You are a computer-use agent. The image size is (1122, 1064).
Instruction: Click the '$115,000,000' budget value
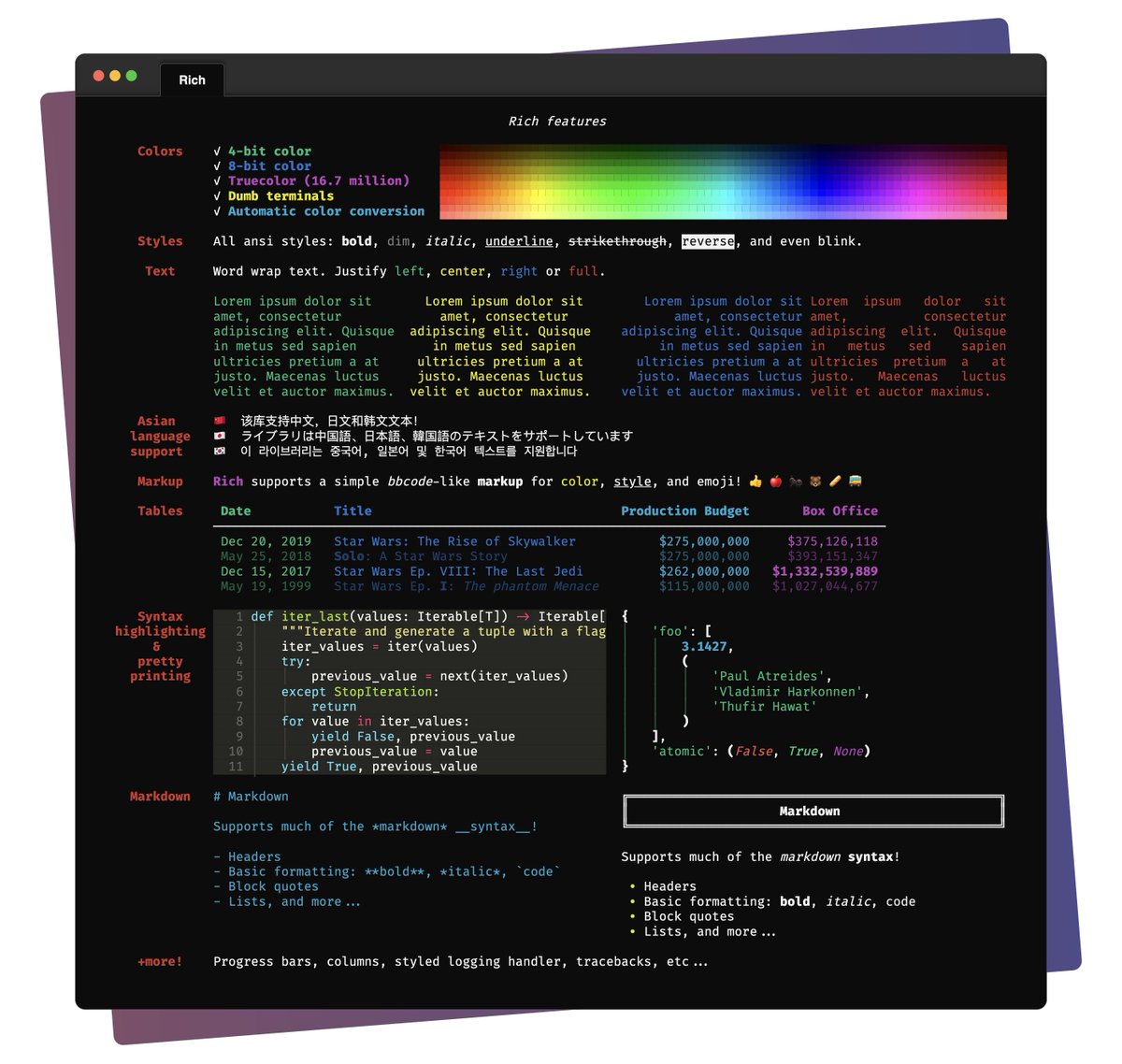(x=704, y=586)
